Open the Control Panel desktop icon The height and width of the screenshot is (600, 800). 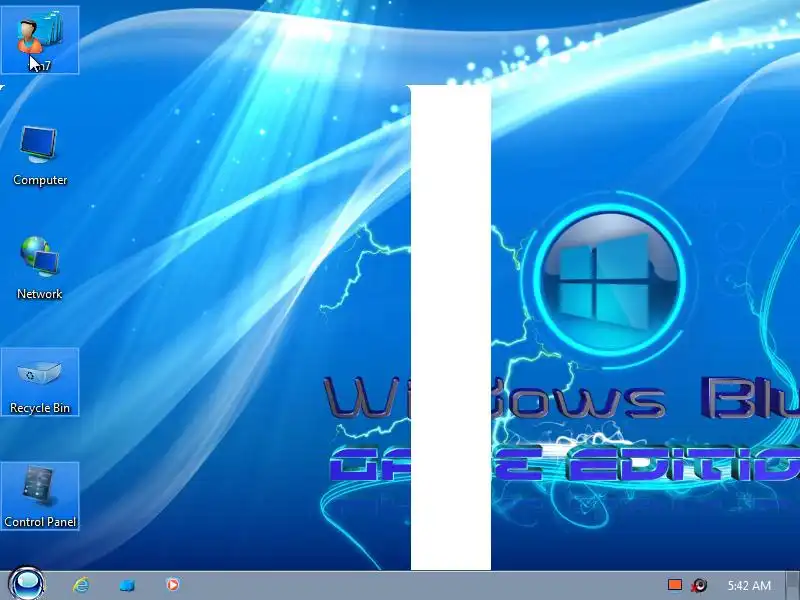click(x=40, y=496)
